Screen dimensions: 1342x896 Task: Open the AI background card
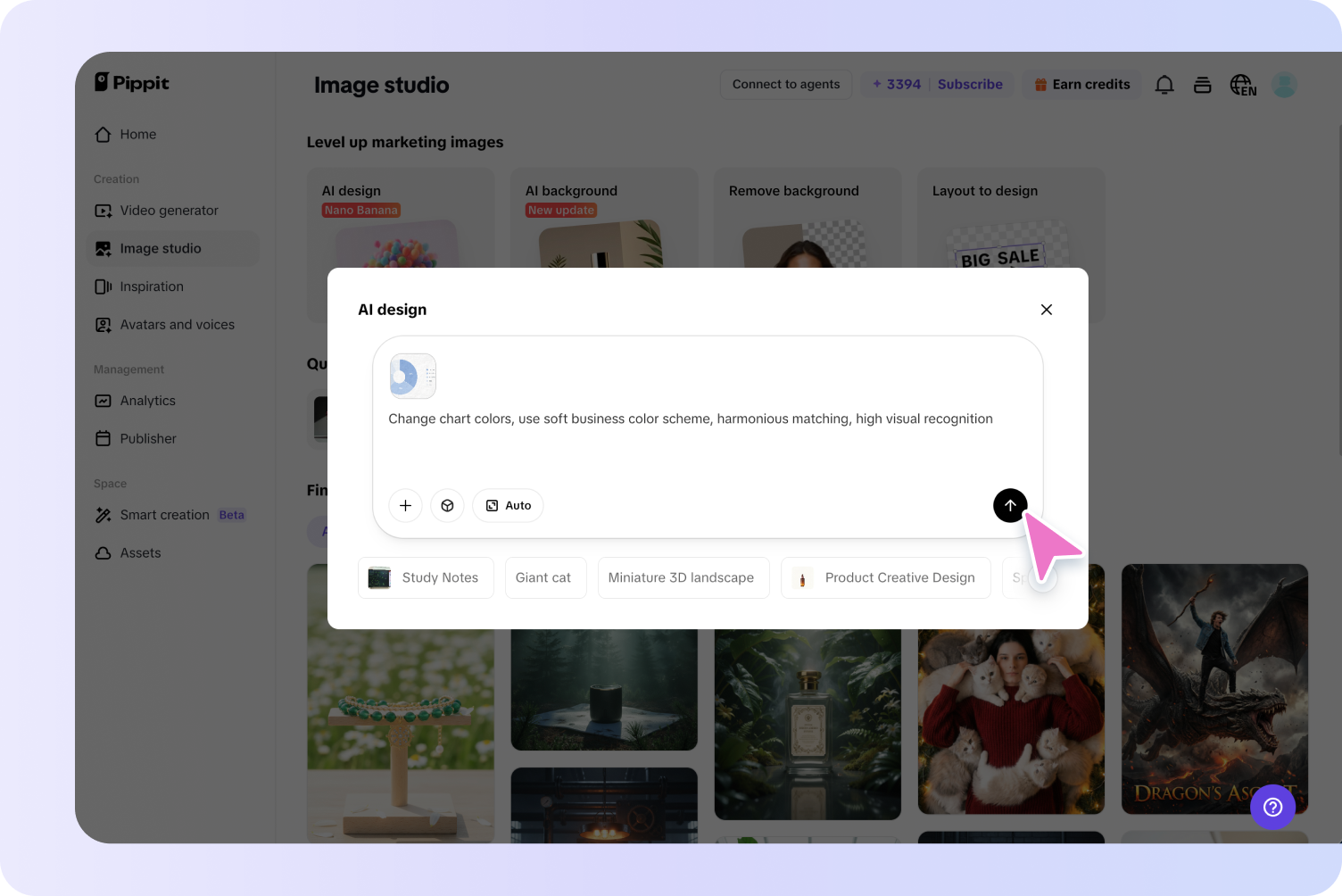coord(604,219)
